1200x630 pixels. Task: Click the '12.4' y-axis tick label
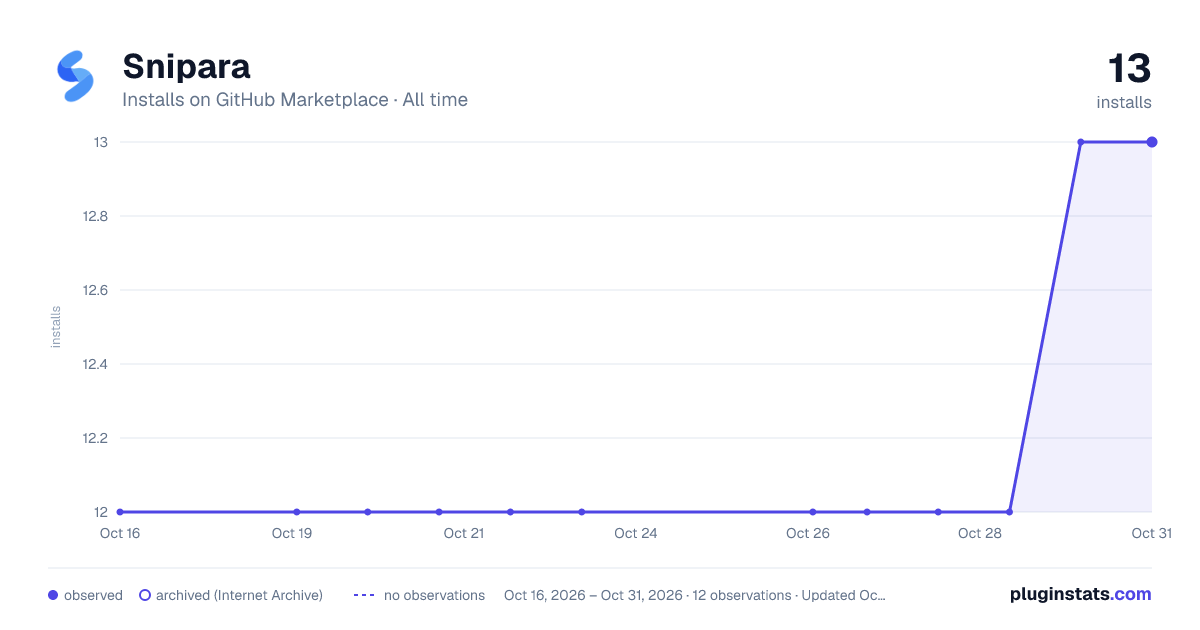(x=95, y=364)
